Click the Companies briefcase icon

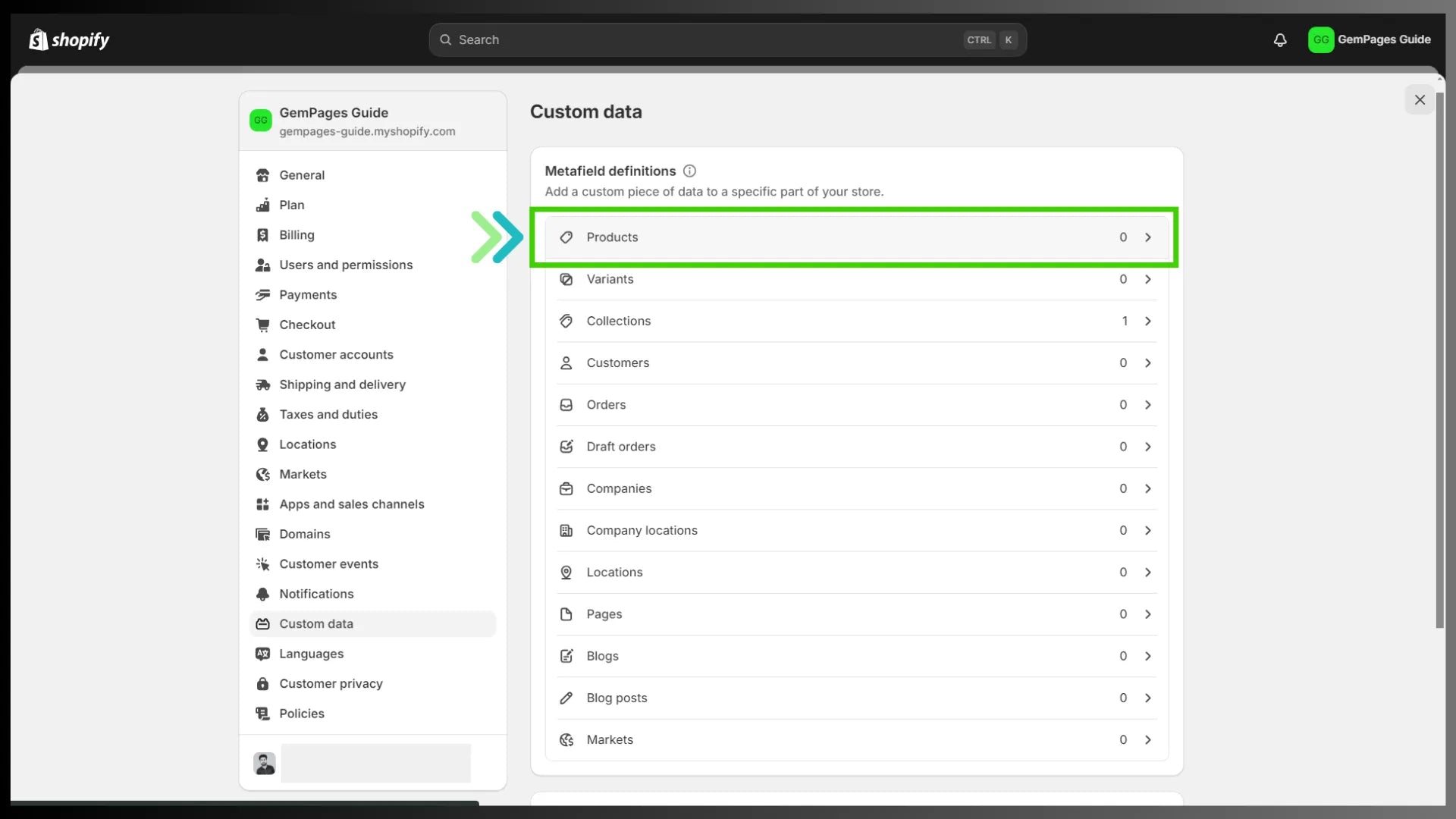[x=566, y=488]
